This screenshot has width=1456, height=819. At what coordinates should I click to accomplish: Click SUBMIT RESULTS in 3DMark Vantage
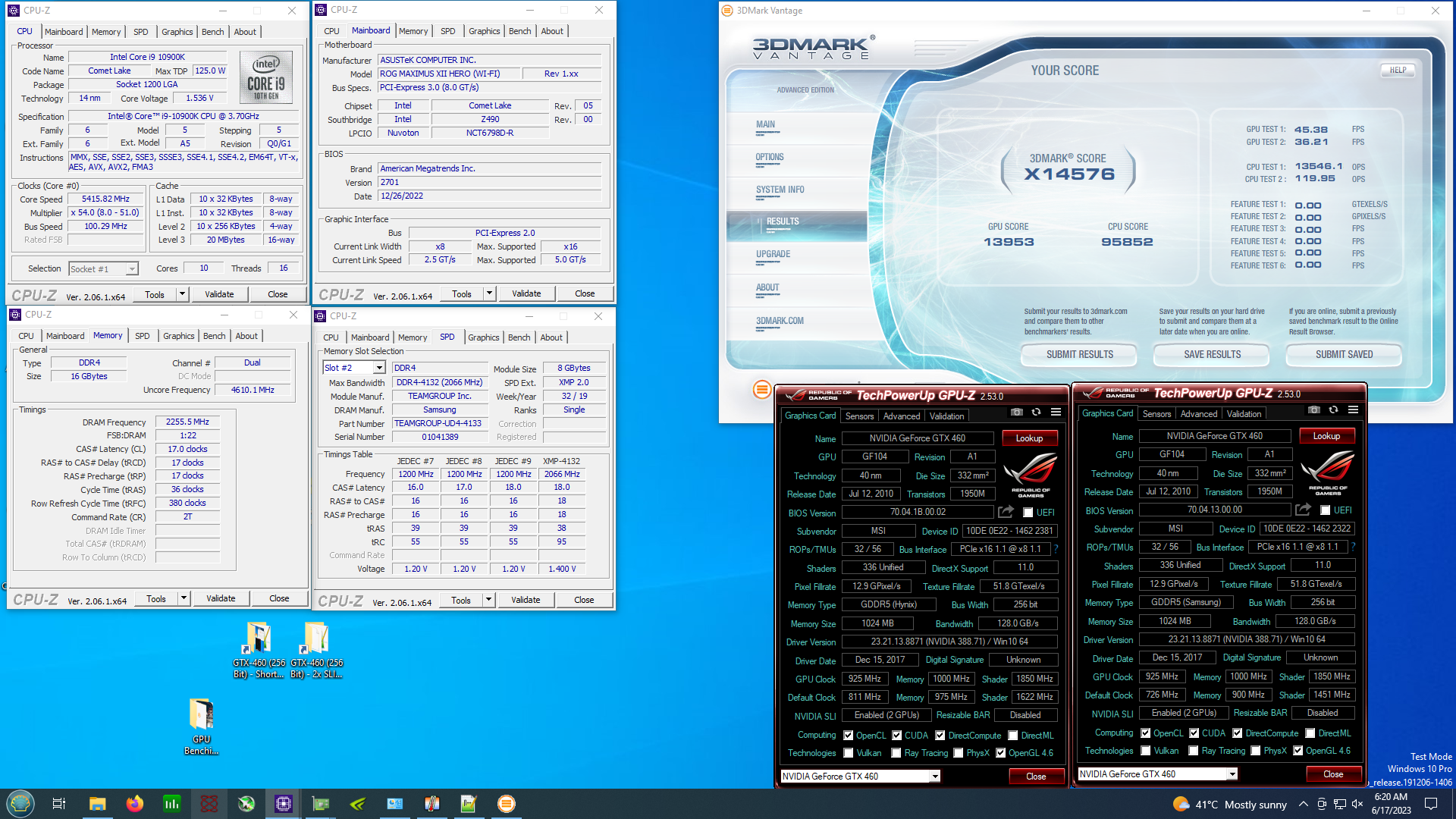pos(1079,354)
